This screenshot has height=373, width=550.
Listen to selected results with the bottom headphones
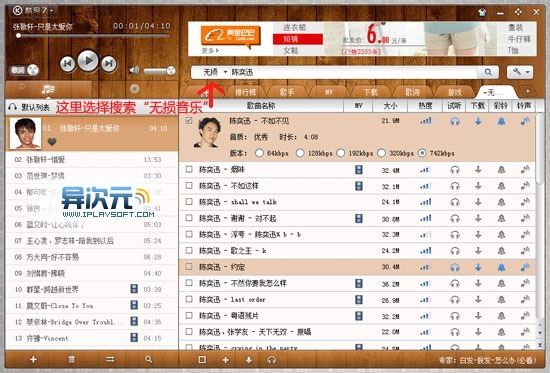pyautogui.click(x=271, y=360)
